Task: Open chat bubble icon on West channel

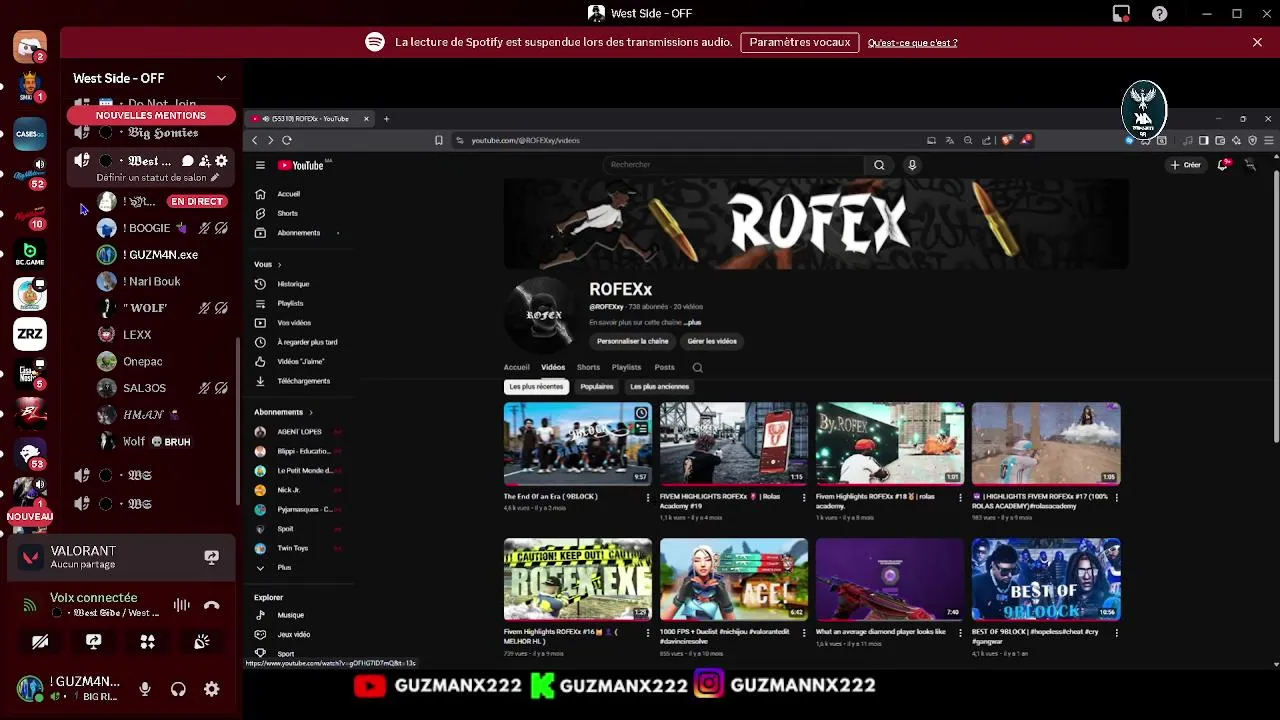Action: pos(188,161)
